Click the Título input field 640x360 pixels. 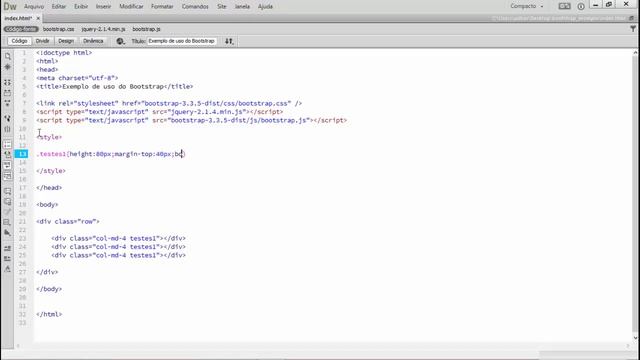tap(182, 41)
